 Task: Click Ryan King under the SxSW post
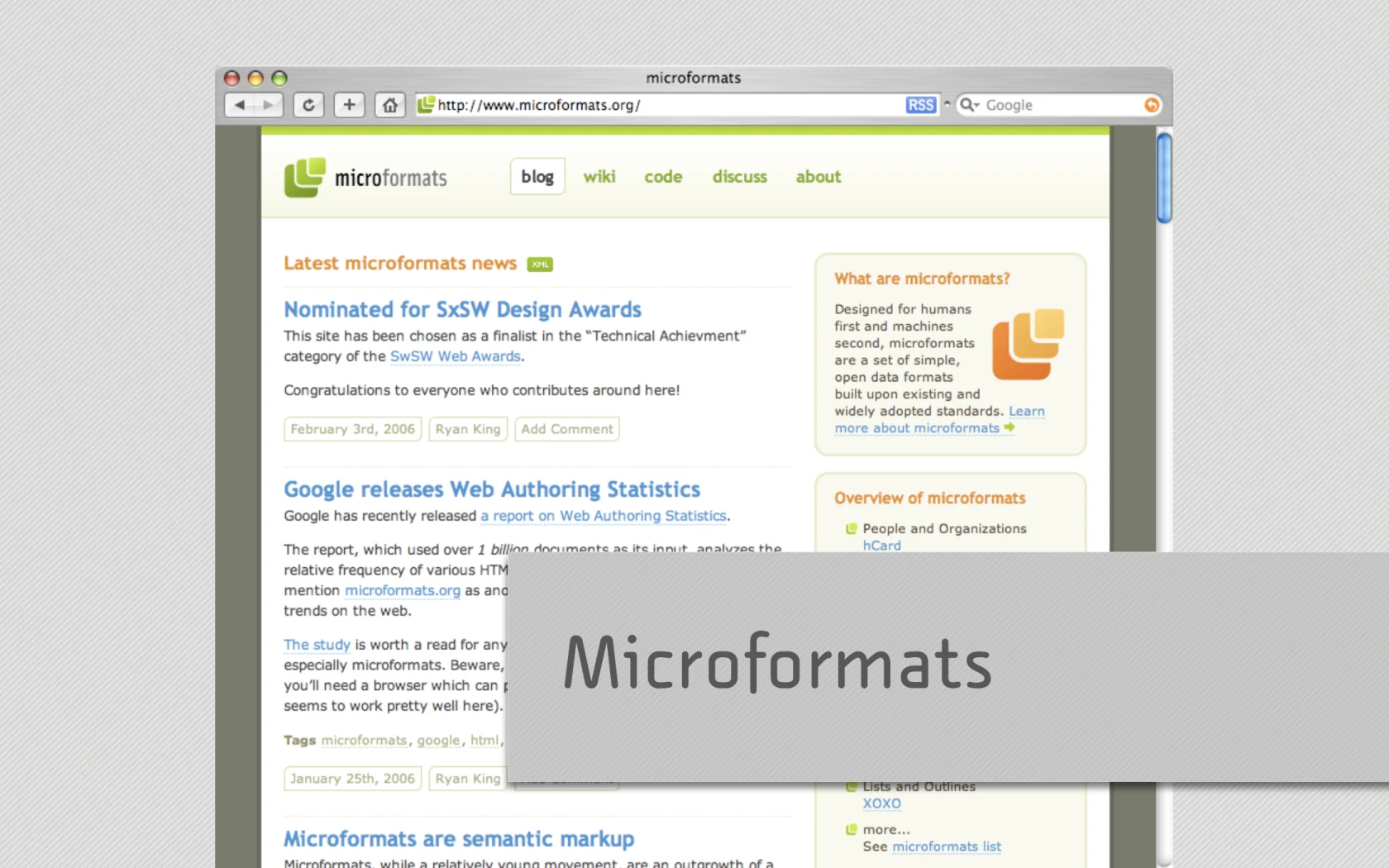click(468, 429)
